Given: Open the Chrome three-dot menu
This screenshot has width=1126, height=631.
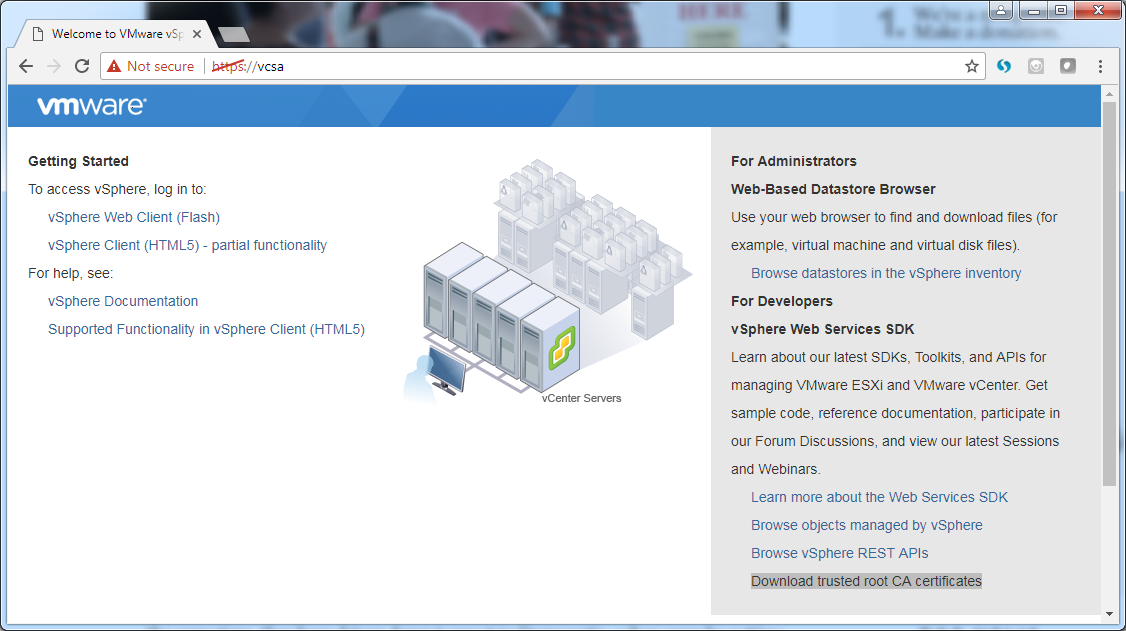Looking at the screenshot, I should [x=1100, y=66].
